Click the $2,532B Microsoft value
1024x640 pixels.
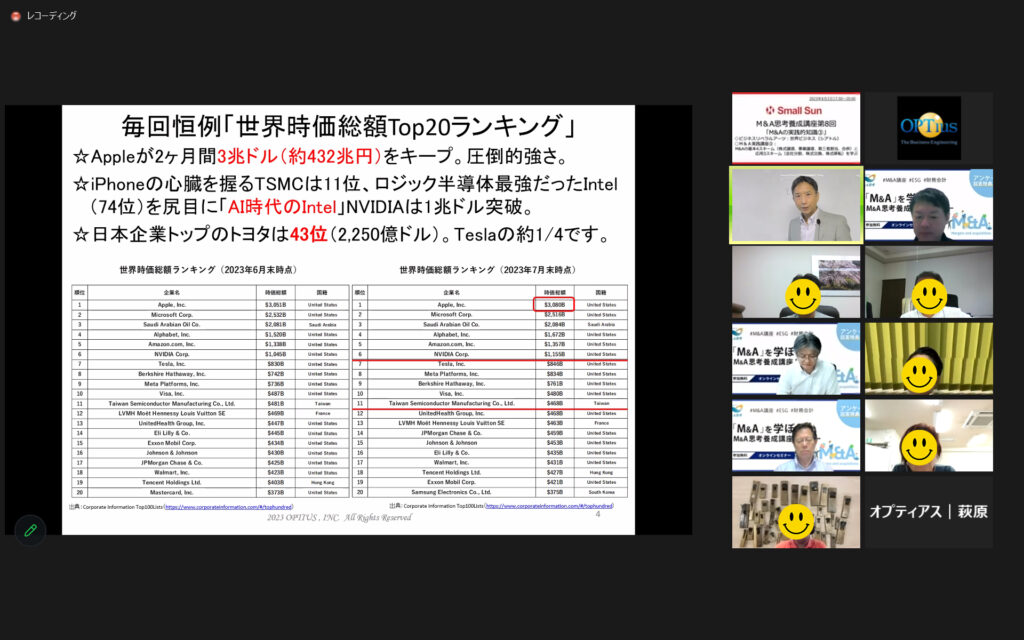(x=275, y=315)
